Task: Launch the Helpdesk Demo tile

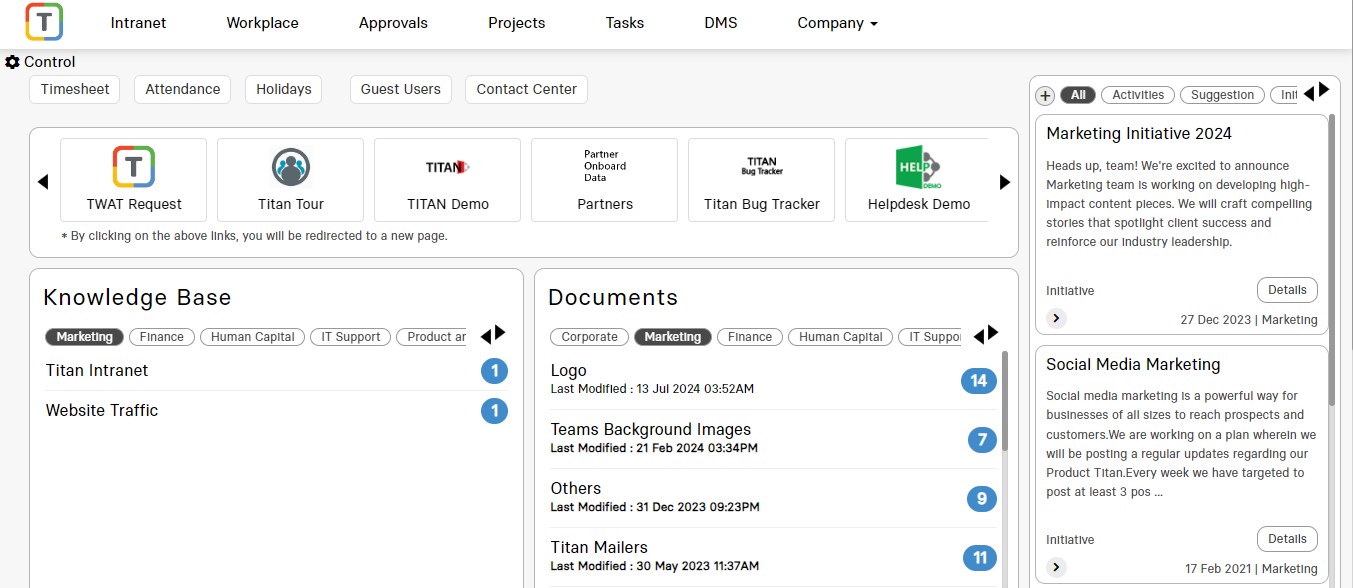Action: (x=918, y=180)
